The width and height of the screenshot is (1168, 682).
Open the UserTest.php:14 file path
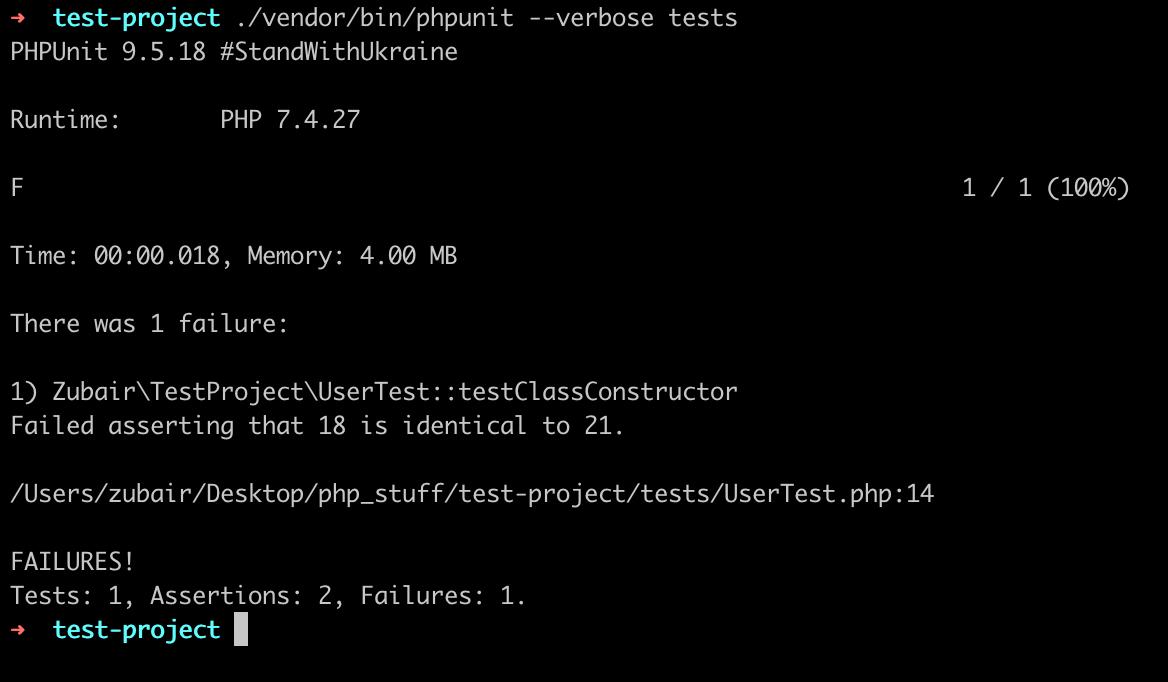point(472,494)
